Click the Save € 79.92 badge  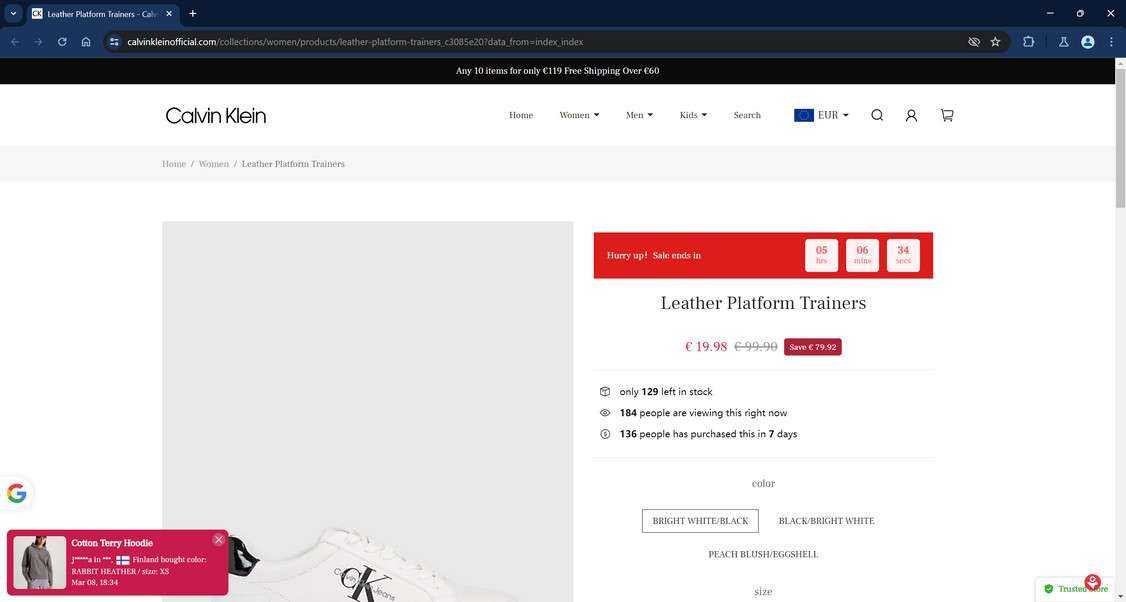pyautogui.click(x=813, y=347)
